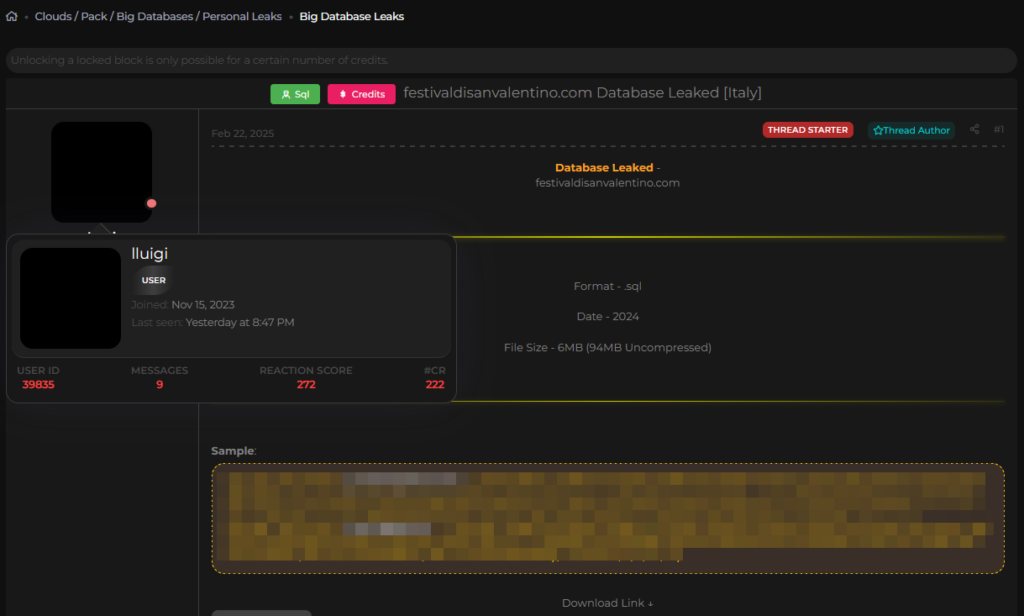Screen dimensions: 1024x616
Task: Open the post permalink #1
Action: click(998, 129)
